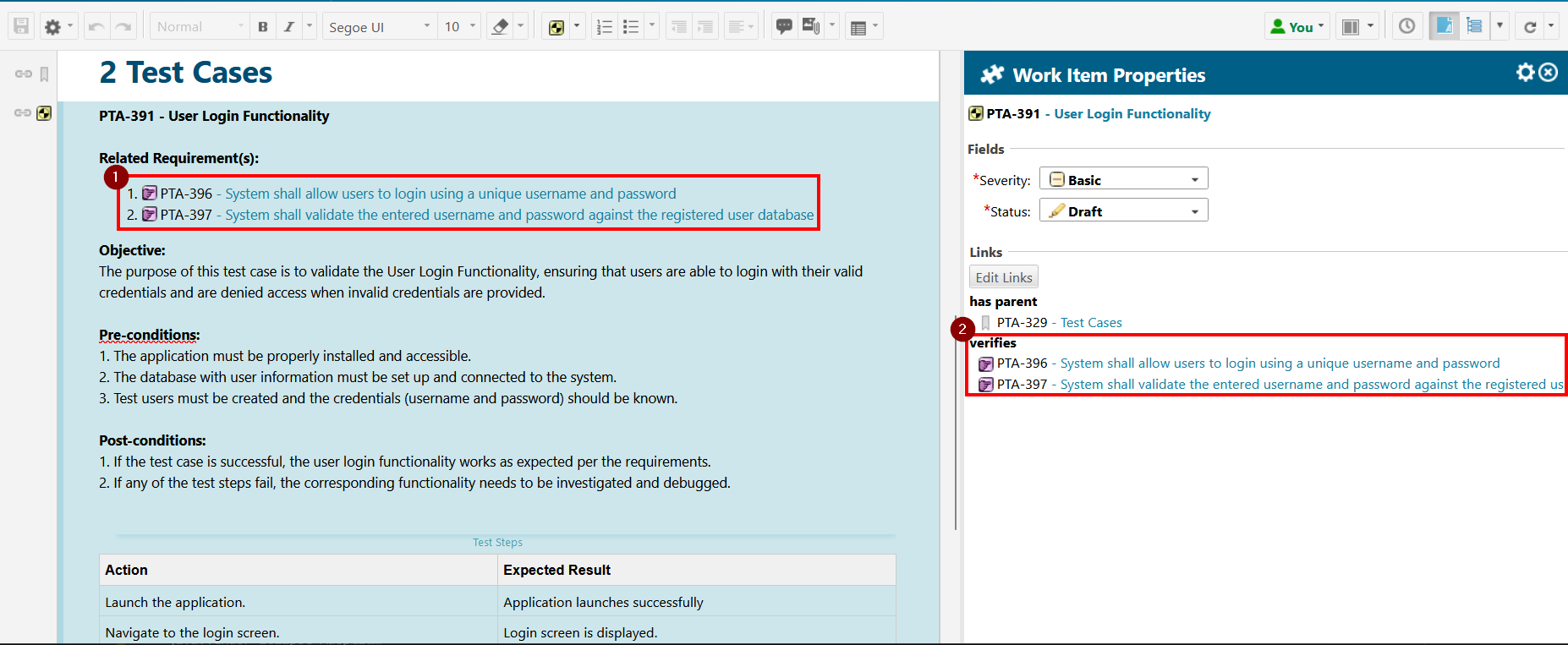Viewport: 1568px width, 645px height.
Task: Insert a comment with the speech bubble icon
Action: point(784,26)
